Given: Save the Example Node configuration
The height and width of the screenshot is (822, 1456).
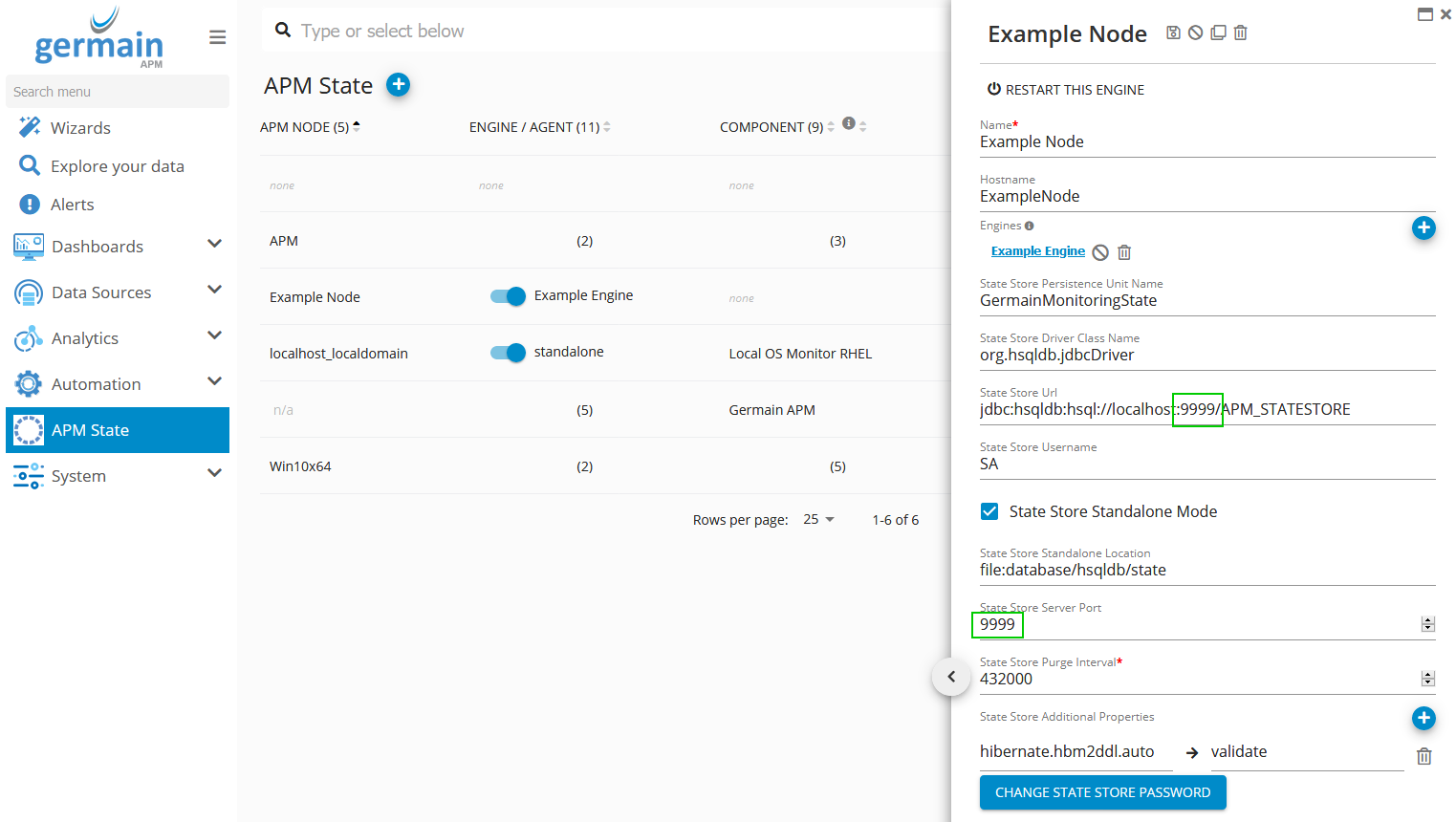Looking at the screenshot, I should click(x=1173, y=32).
